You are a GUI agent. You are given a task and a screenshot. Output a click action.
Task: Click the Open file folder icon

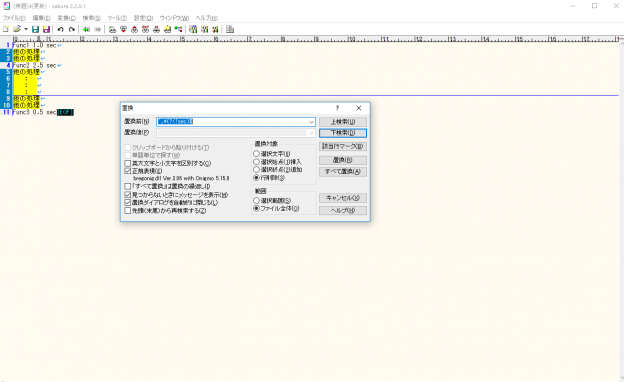[x=17, y=29]
